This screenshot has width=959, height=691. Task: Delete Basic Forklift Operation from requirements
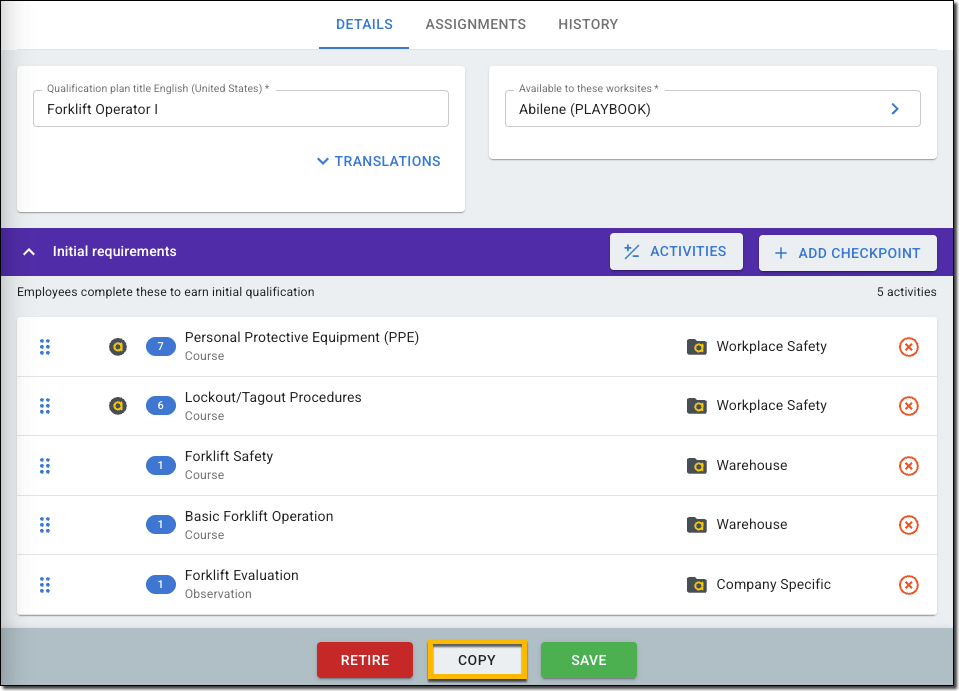pos(908,525)
